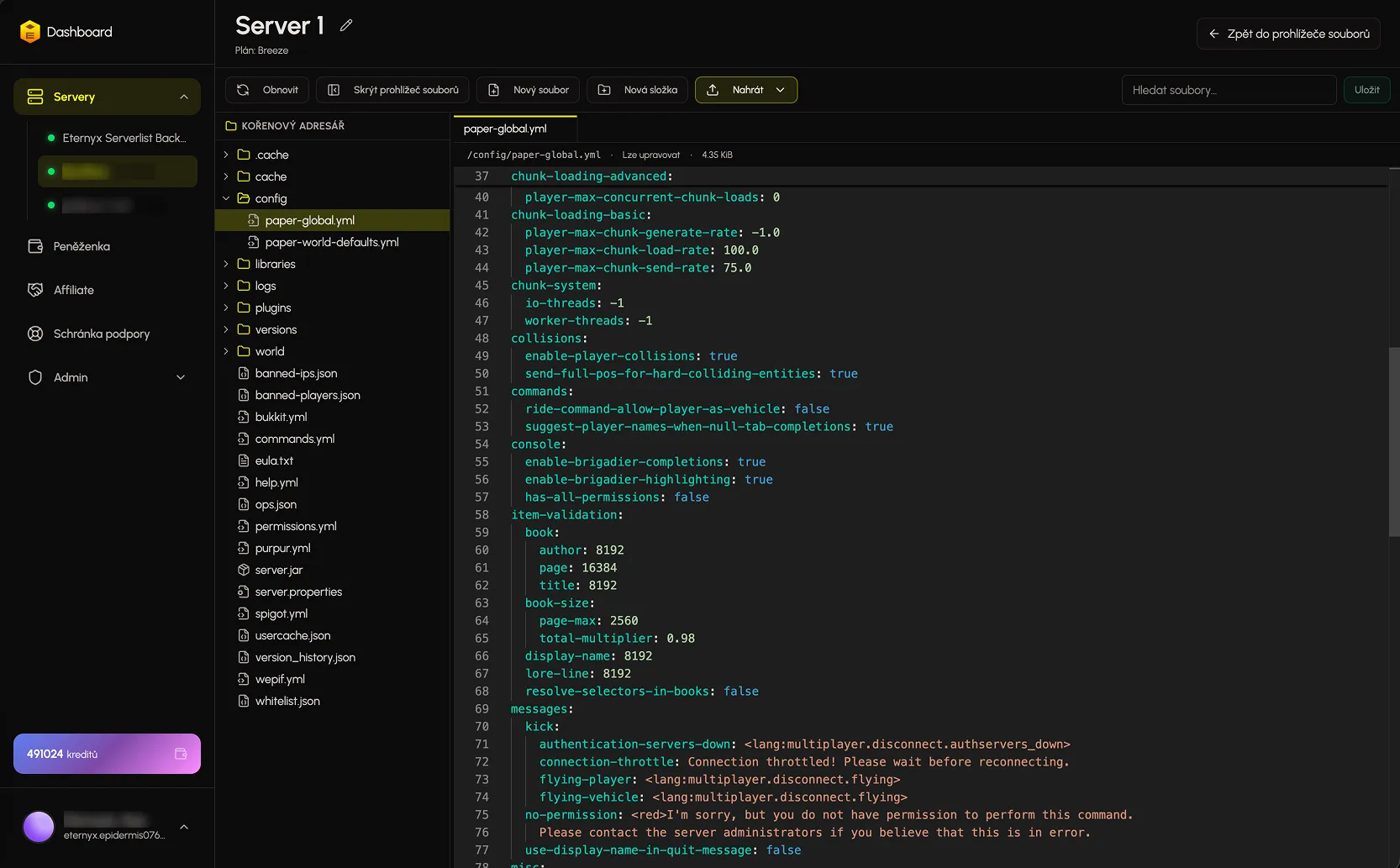Click the Uložit button
1400x868 pixels.
pos(1366,90)
